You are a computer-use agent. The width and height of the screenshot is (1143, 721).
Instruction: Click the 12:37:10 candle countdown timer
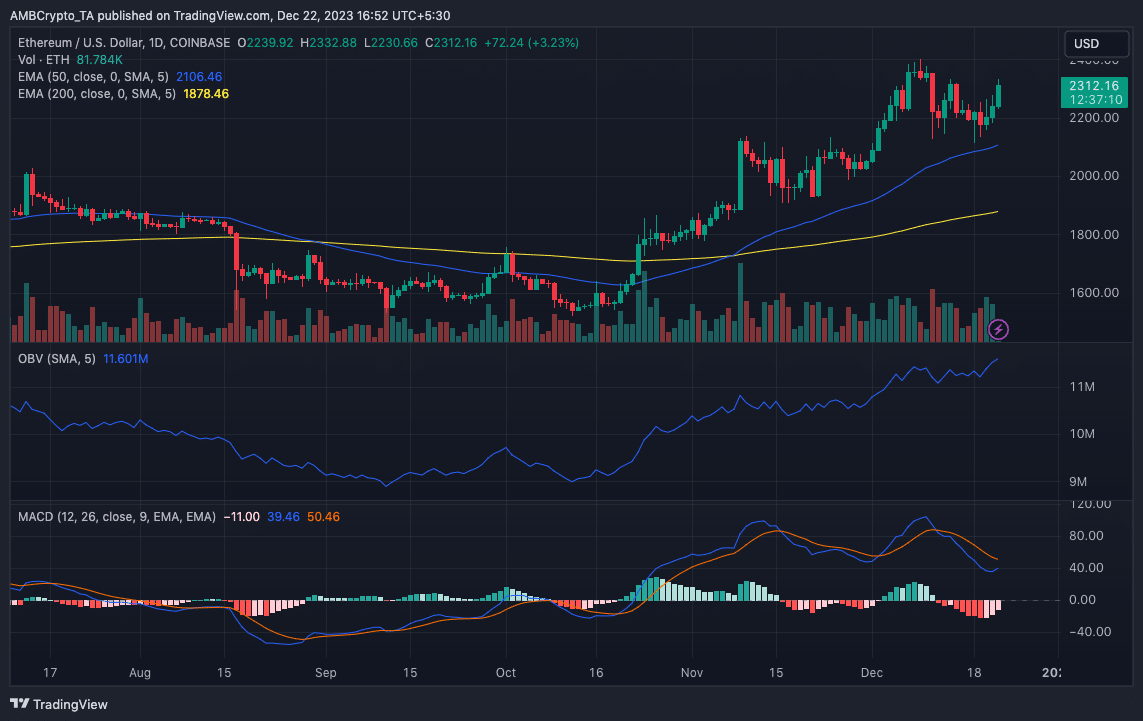pyautogui.click(x=1096, y=100)
